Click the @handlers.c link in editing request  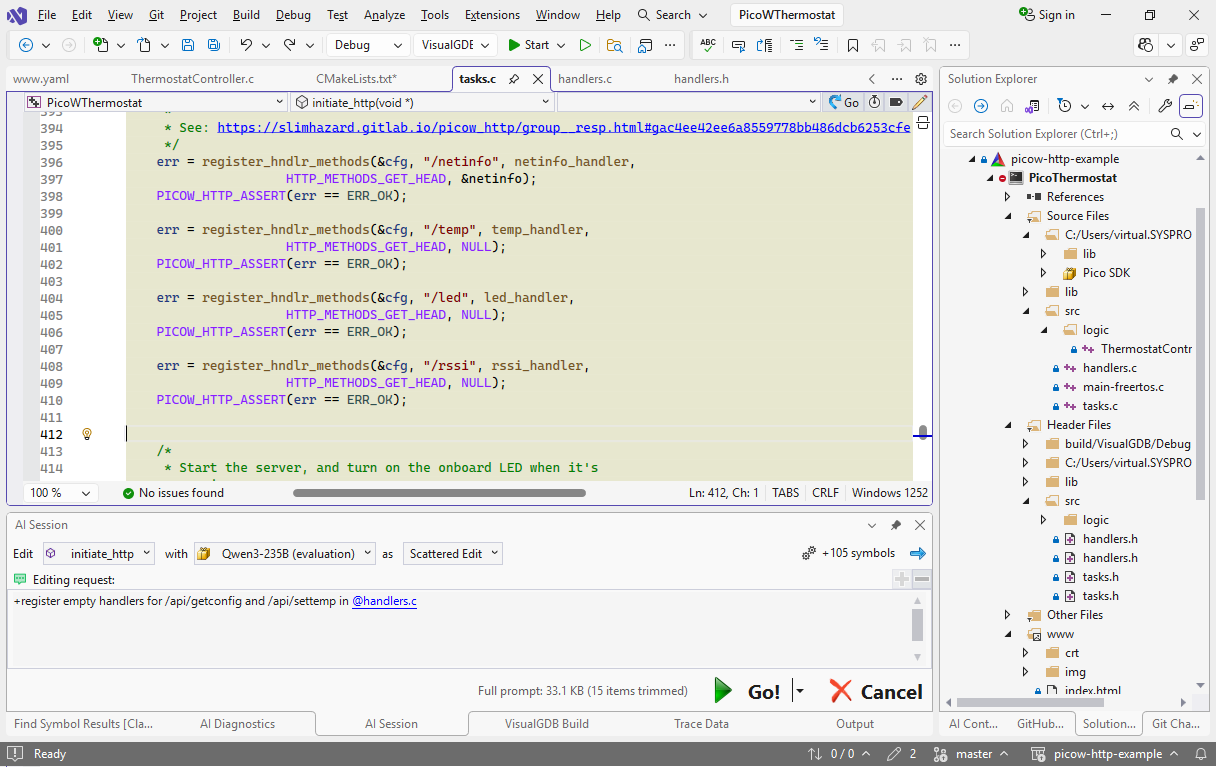pos(384,601)
